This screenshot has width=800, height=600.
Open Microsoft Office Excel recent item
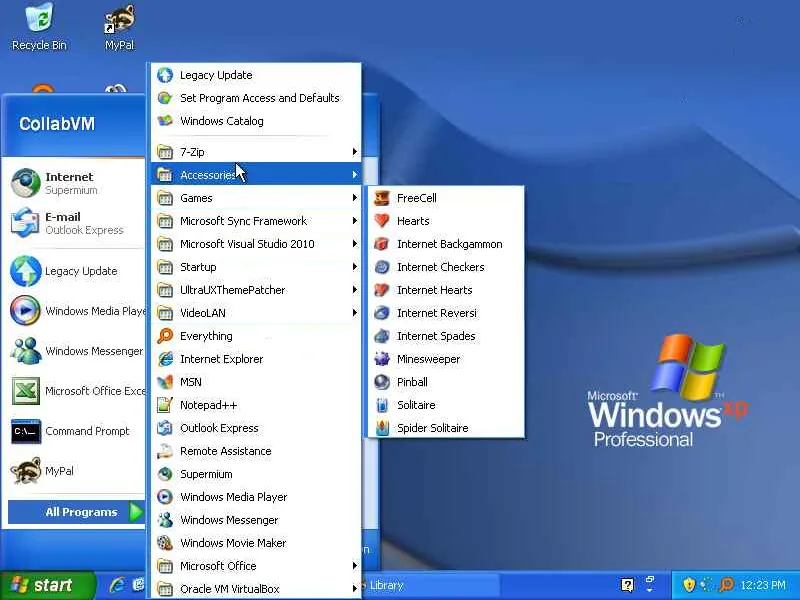coord(77,391)
